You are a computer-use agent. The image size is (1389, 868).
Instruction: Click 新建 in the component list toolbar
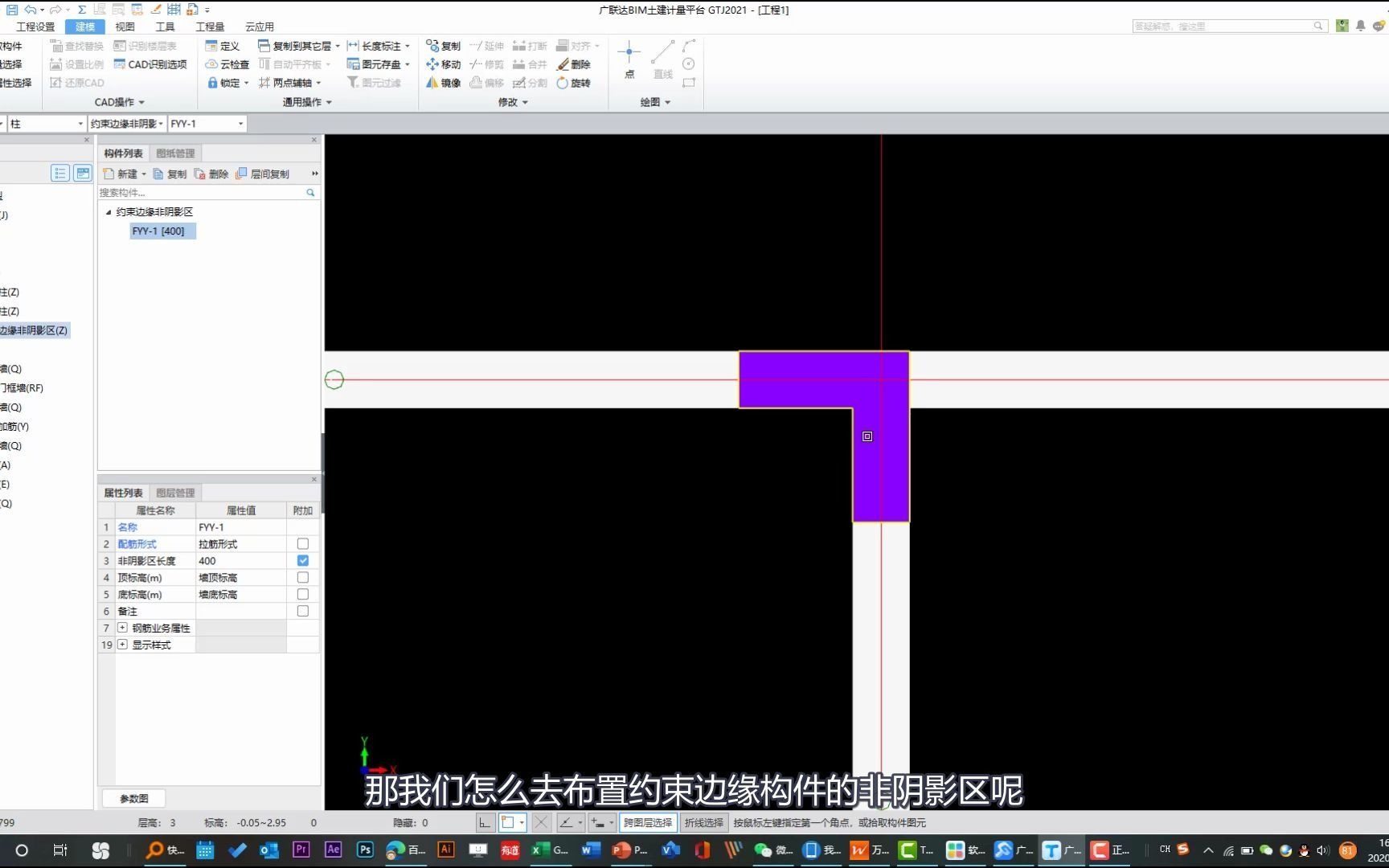click(x=121, y=174)
